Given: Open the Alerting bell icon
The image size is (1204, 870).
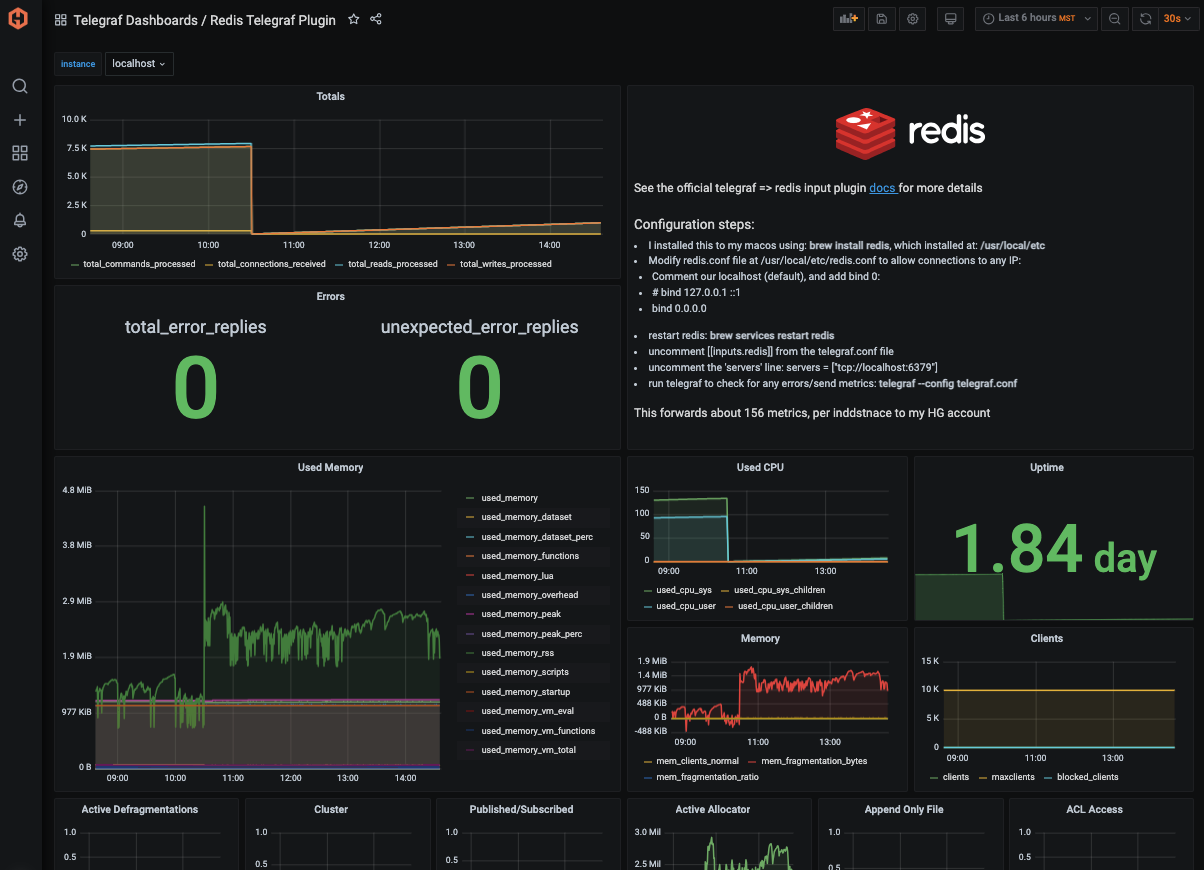Looking at the screenshot, I should coord(19,220).
